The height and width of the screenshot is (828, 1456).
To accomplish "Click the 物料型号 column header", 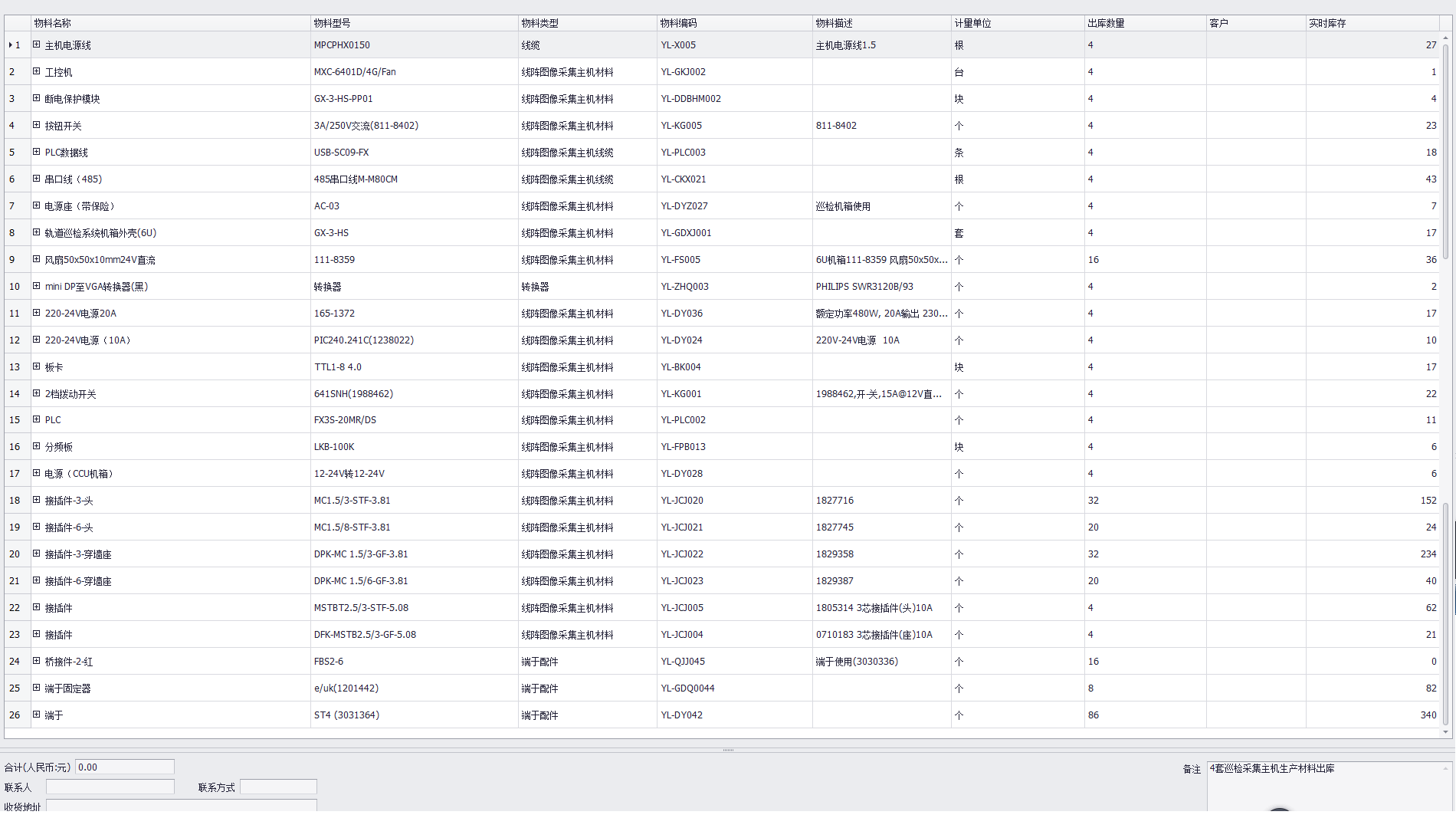I will click(x=414, y=23).
